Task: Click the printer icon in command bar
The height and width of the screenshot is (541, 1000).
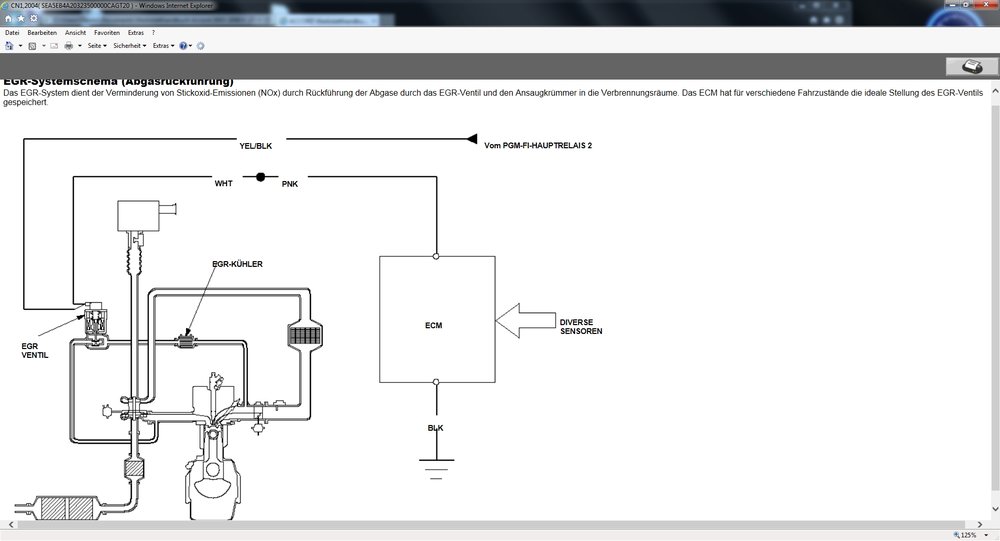Action: [68, 46]
